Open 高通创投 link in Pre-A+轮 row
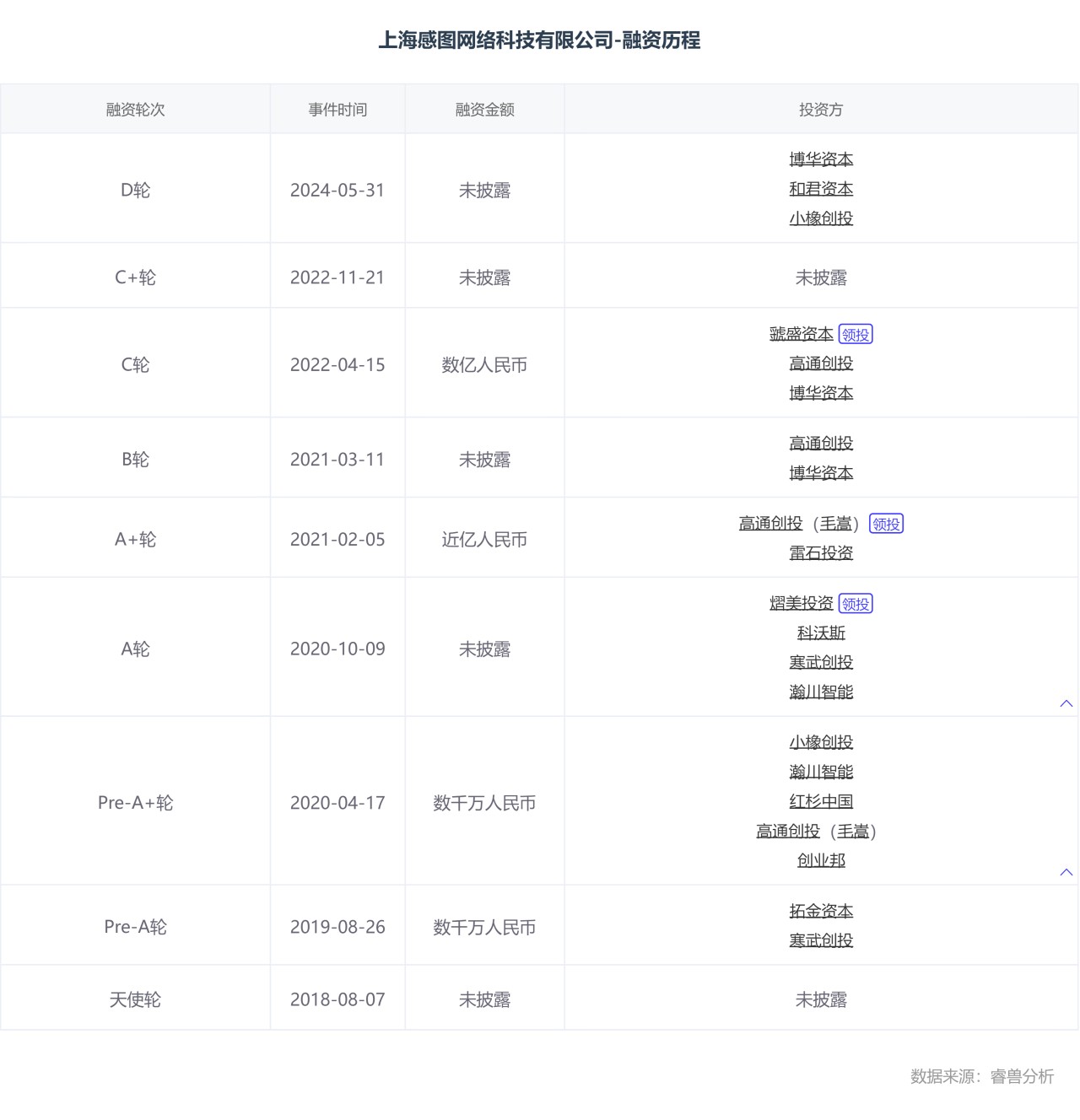The width and height of the screenshot is (1080, 1120). (788, 832)
